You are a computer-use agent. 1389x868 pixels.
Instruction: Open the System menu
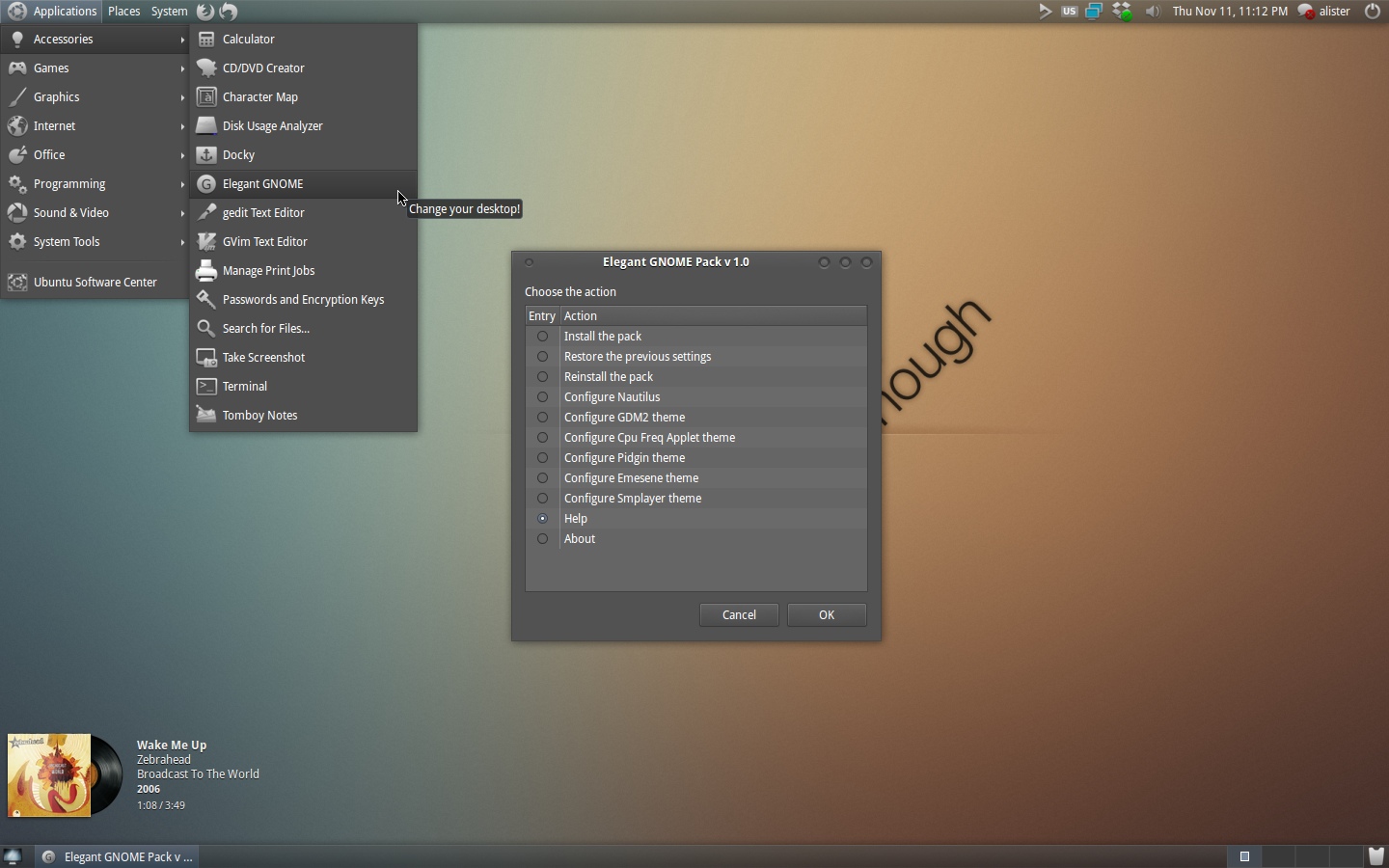[x=170, y=12]
